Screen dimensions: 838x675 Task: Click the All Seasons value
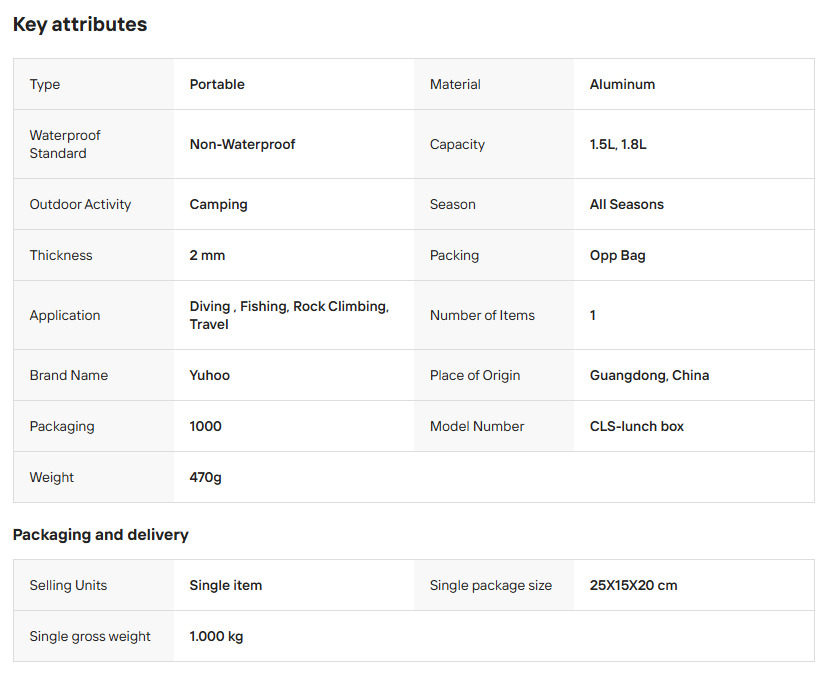(626, 205)
